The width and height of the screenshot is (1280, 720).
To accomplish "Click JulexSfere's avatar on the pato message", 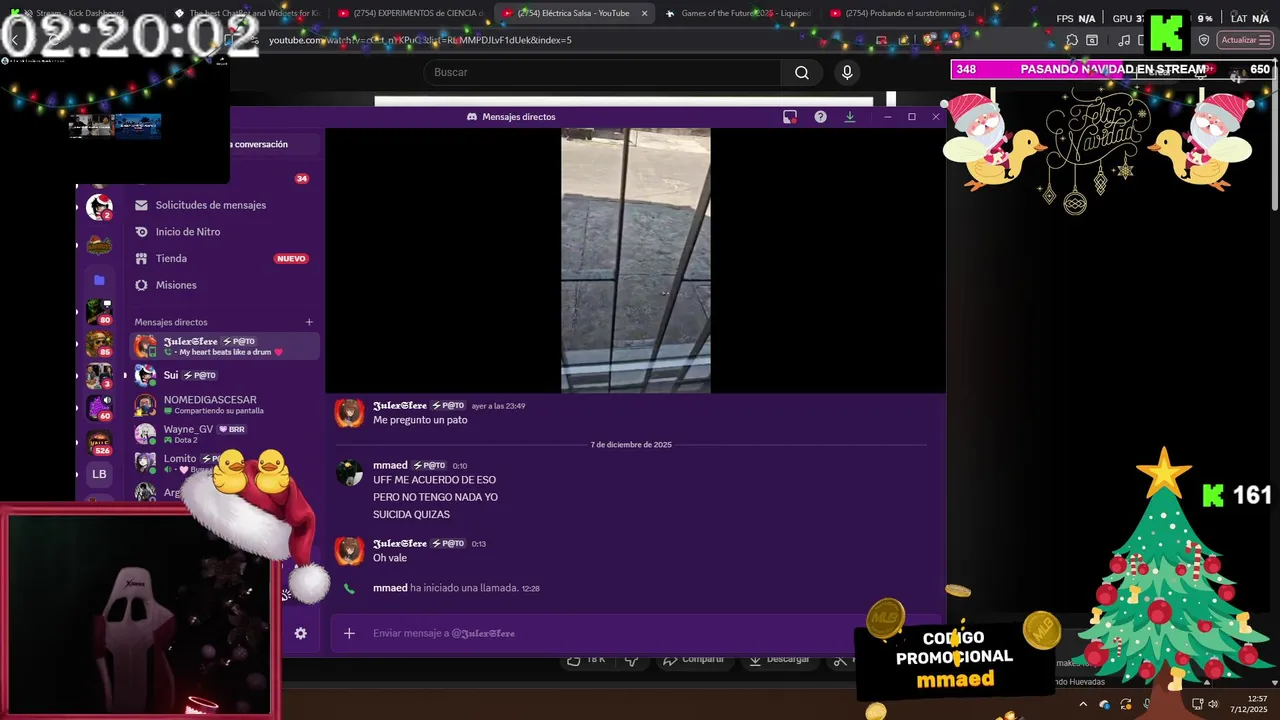I will pos(349,413).
